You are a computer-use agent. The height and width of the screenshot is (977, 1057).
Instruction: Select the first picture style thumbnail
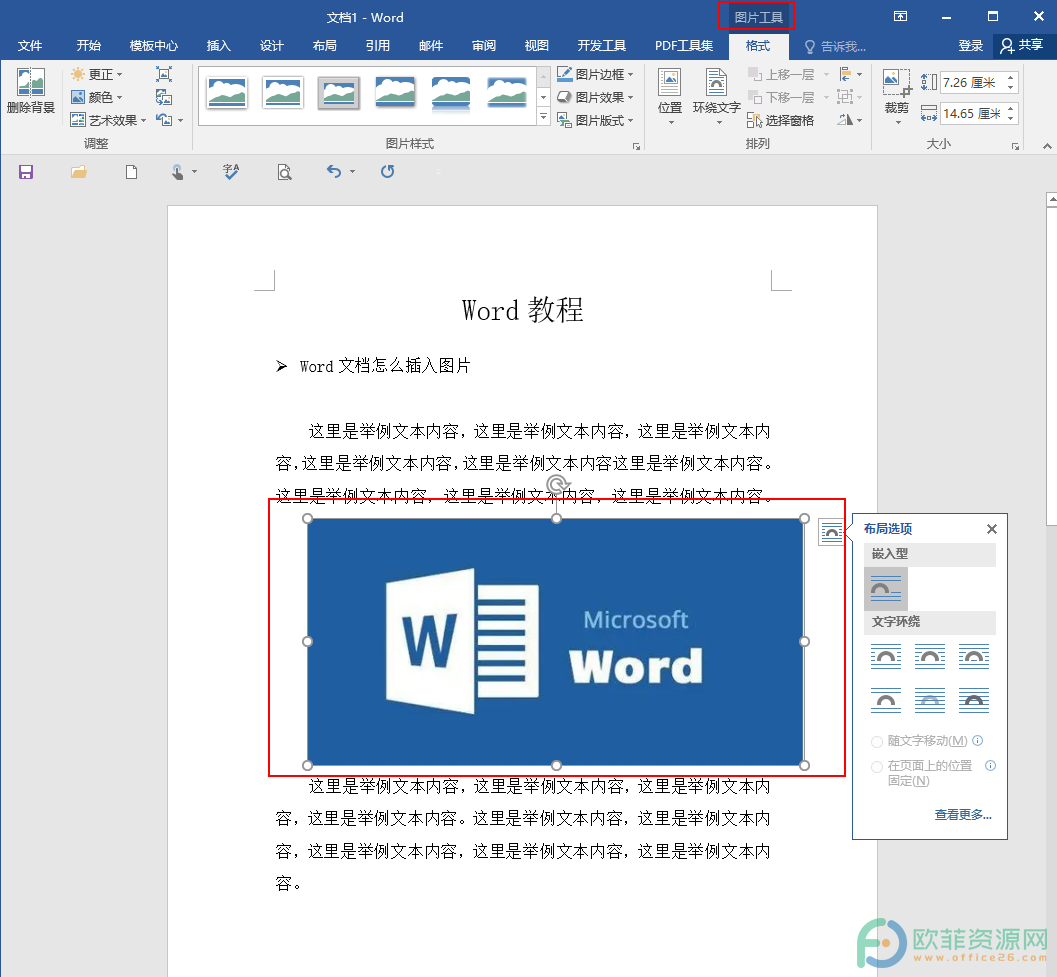tap(227, 92)
